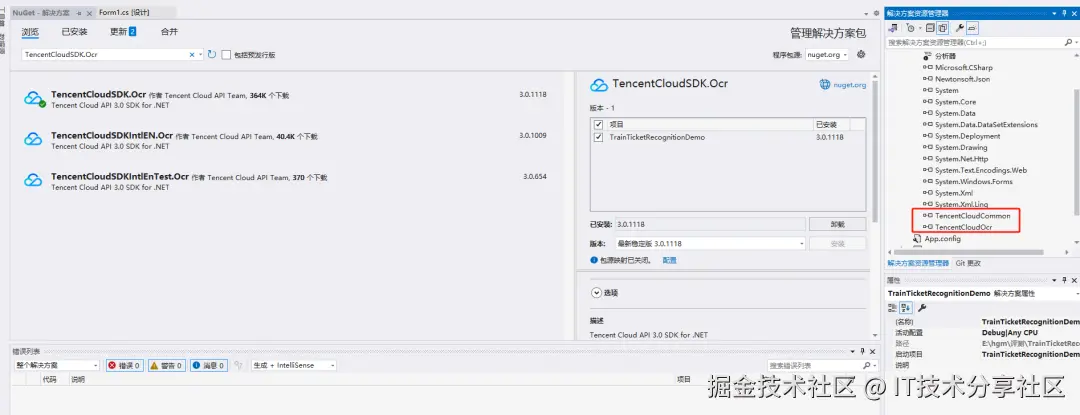Viewport: 1080px width, 415px height.
Task: Switch to the Git Changes tab
Action: (968, 263)
